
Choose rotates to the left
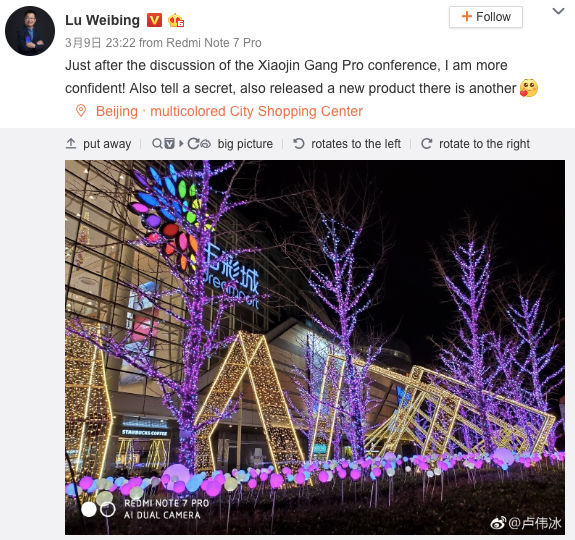(356, 144)
